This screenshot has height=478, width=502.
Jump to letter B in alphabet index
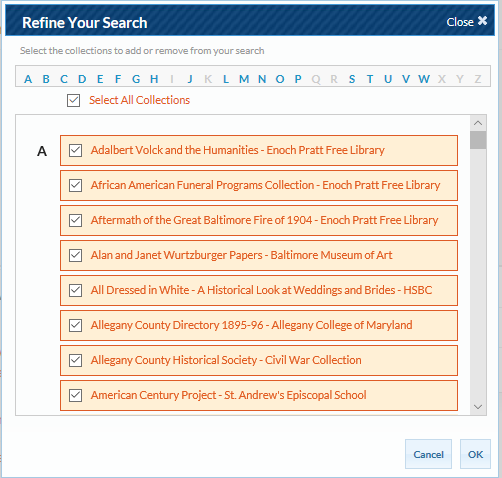click(46, 79)
